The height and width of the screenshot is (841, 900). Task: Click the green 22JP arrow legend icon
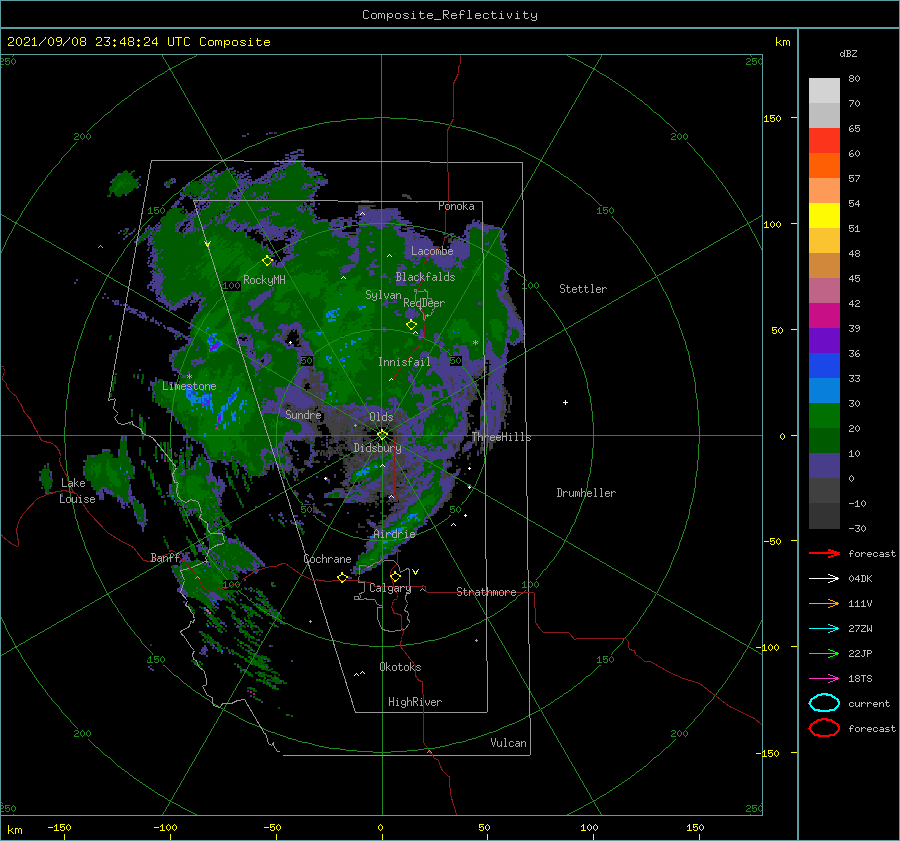[x=824, y=653]
